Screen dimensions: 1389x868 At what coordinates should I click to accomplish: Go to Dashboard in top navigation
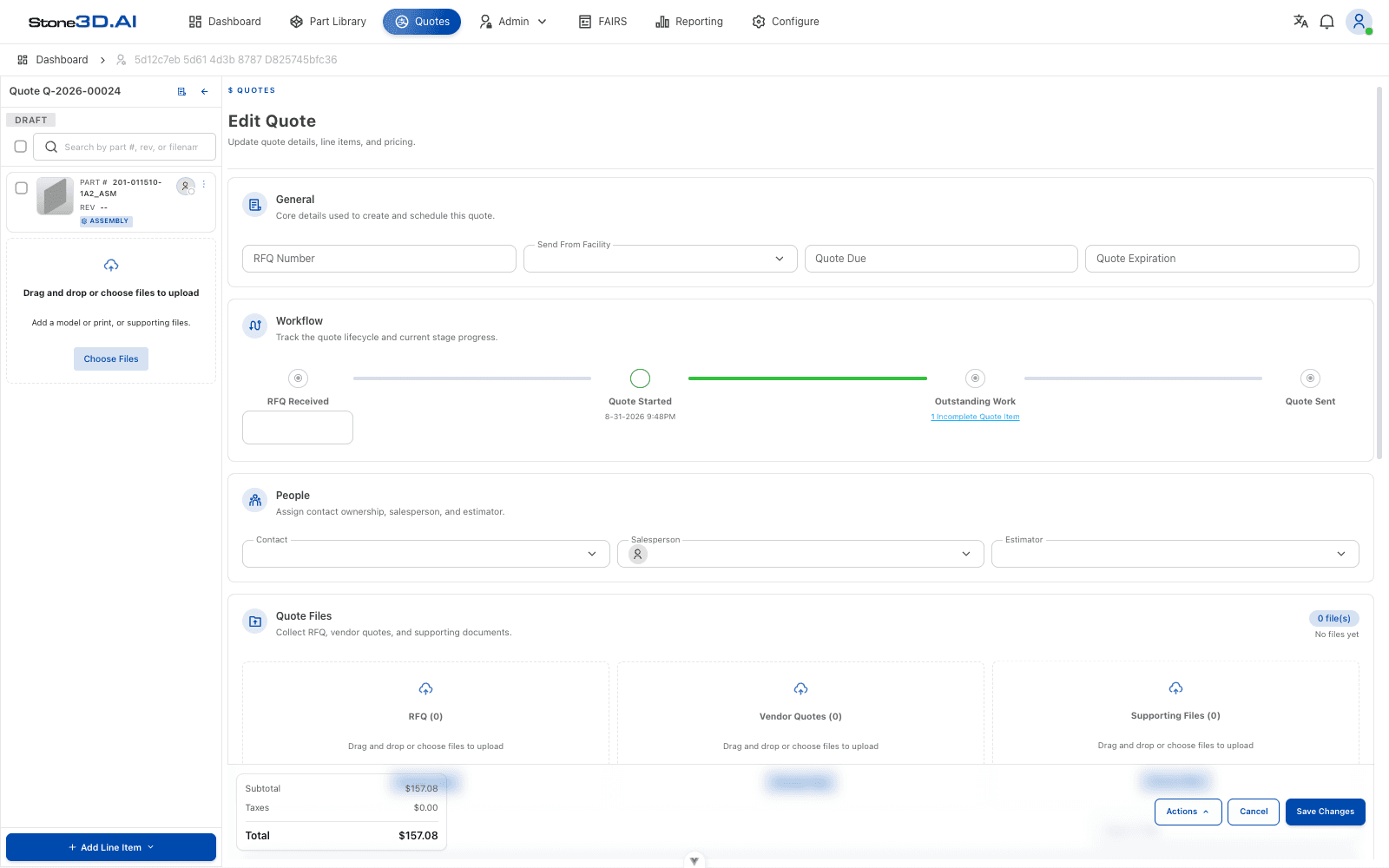pyautogui.click(x=225, y=22)
